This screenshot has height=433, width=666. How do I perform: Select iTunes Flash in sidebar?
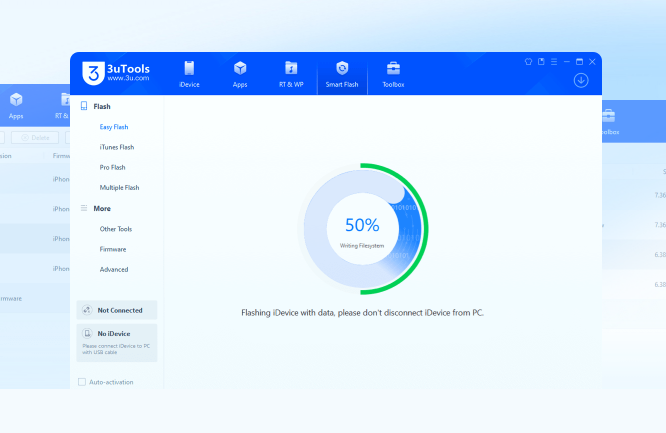click(117, 147)
